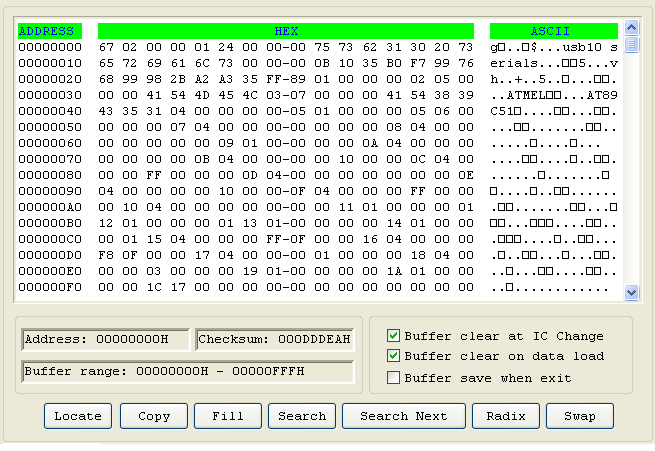Click the Copy button

154,416
